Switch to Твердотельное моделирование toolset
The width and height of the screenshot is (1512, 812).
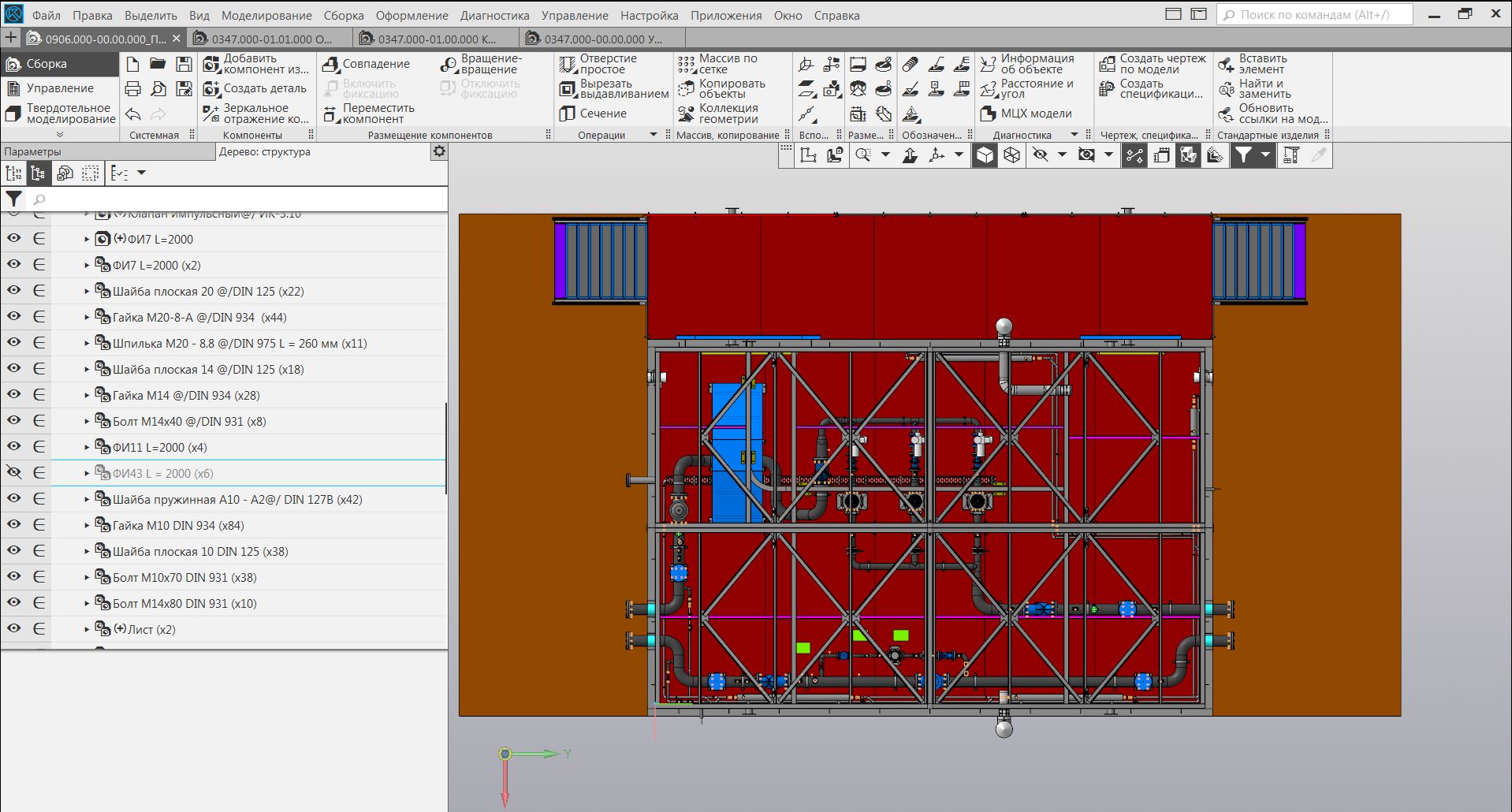pyautogui.click(x=60, y=114)
